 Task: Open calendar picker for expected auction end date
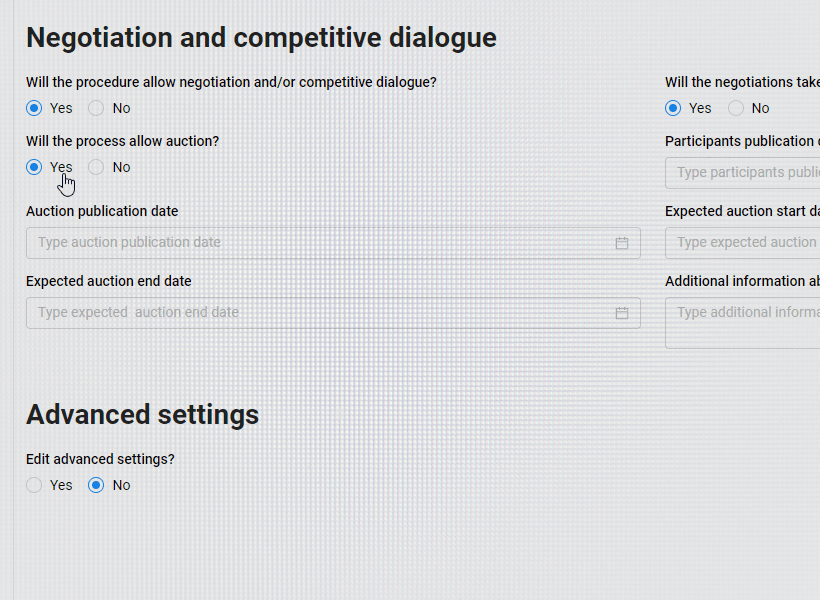pyautogui.click(x=621, y=313)
